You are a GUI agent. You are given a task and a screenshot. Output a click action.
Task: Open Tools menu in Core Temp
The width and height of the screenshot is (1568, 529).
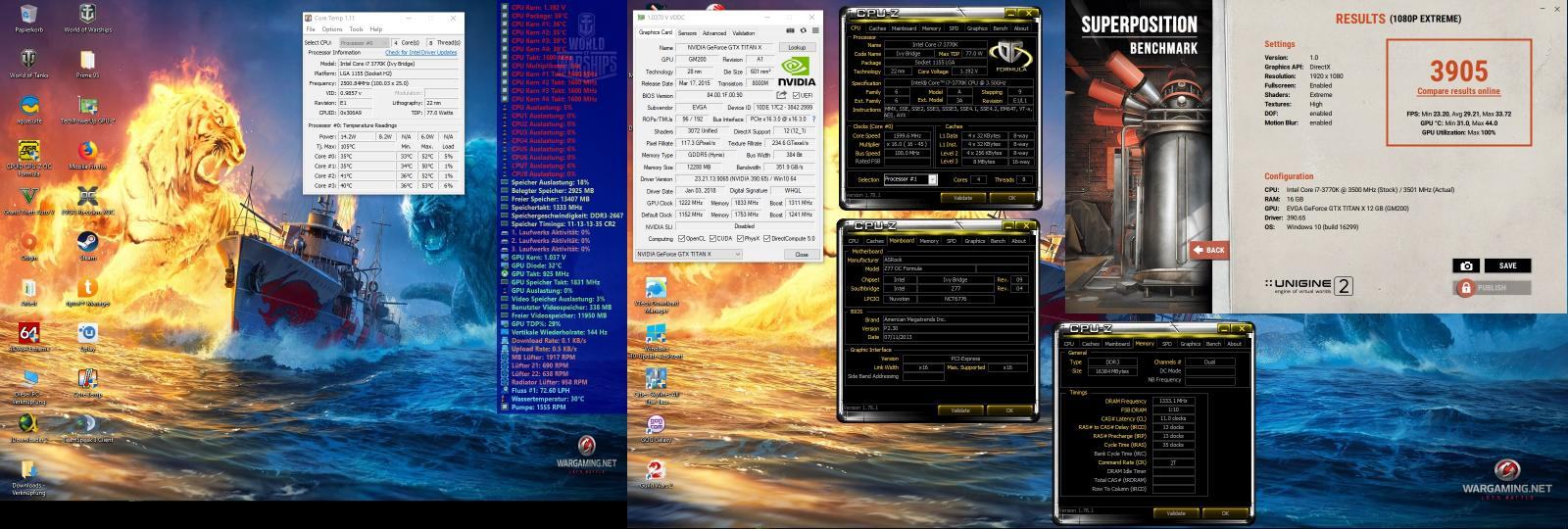click(x=357, y=29)
